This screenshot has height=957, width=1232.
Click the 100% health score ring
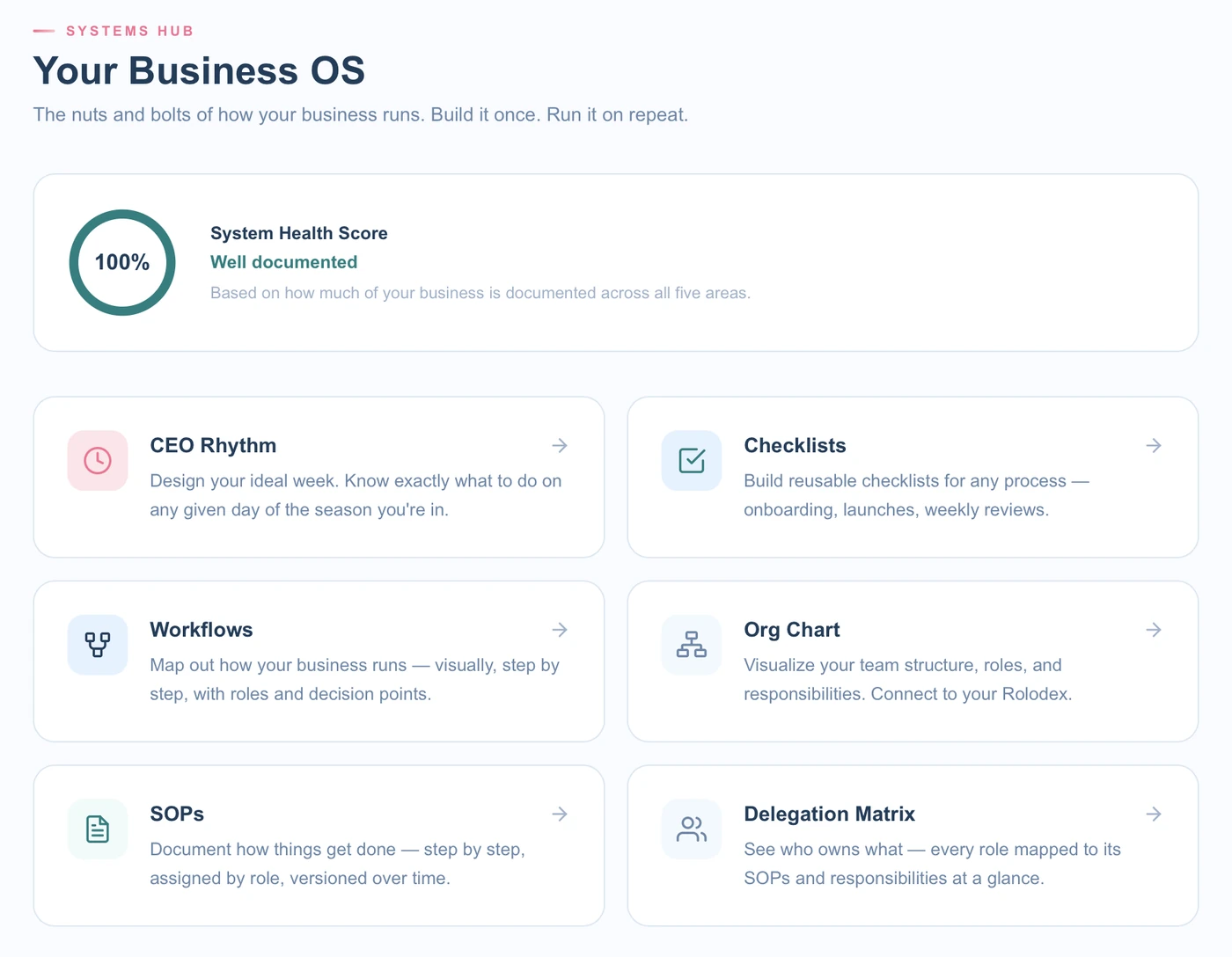pyautogui.click(x=122, y=262)
